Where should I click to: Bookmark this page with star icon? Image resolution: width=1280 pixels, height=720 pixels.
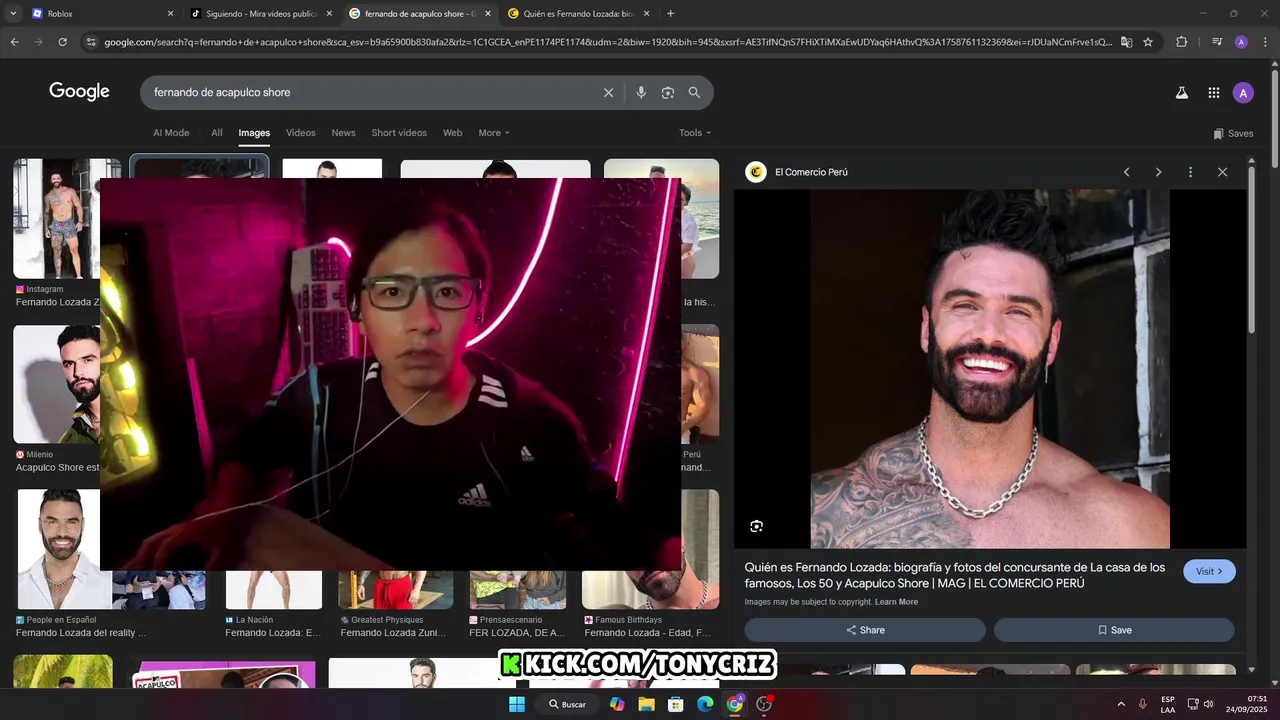pos(1148,42)
